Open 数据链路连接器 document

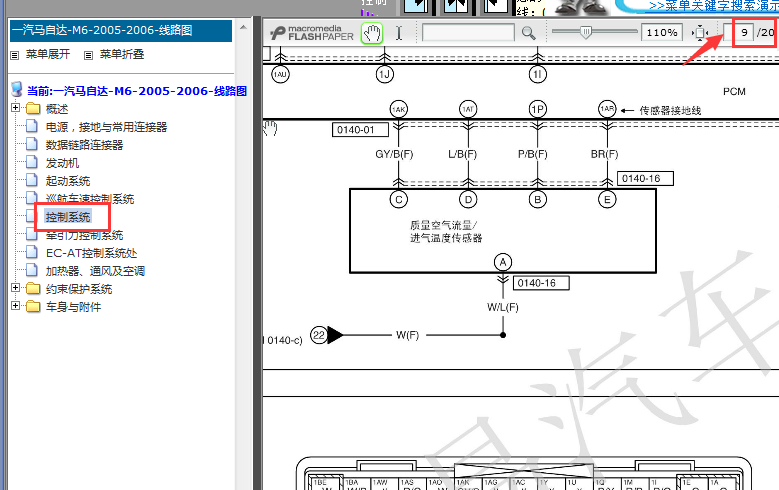click(x=84, y=145)
